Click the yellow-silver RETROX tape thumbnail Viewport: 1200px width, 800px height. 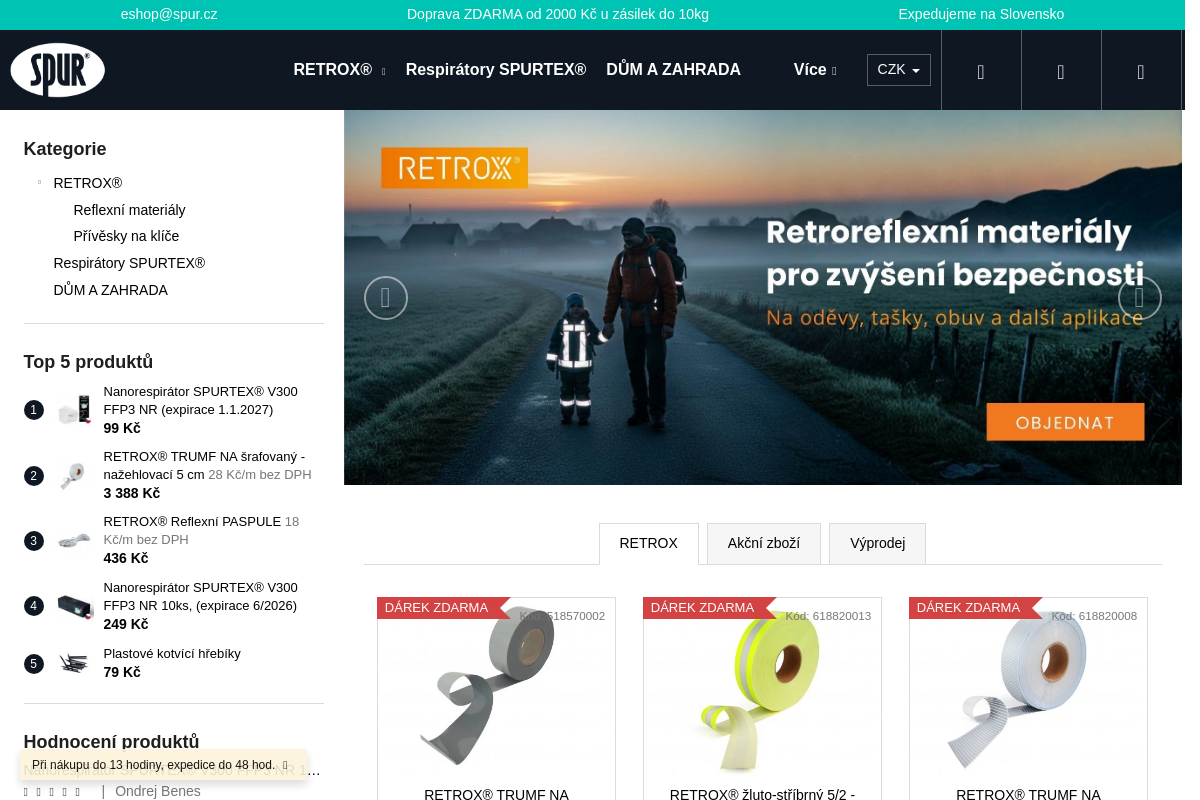coord(761,690)
